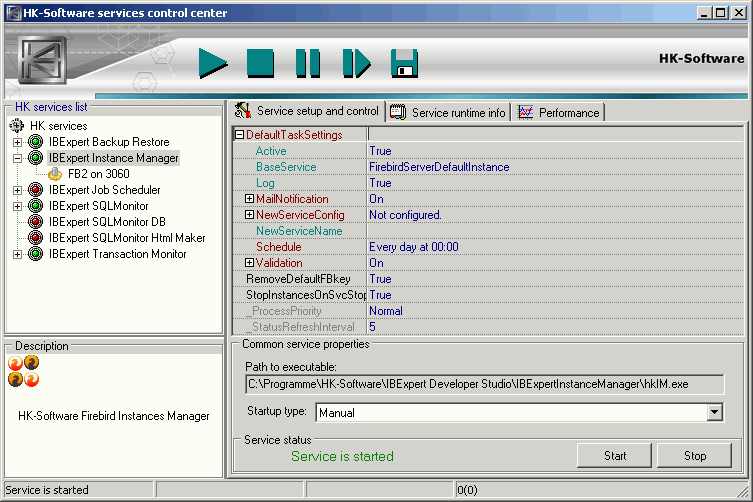Click the Stop service button
This screenshot has width=753, height=502.
click(x=694, y=455)
